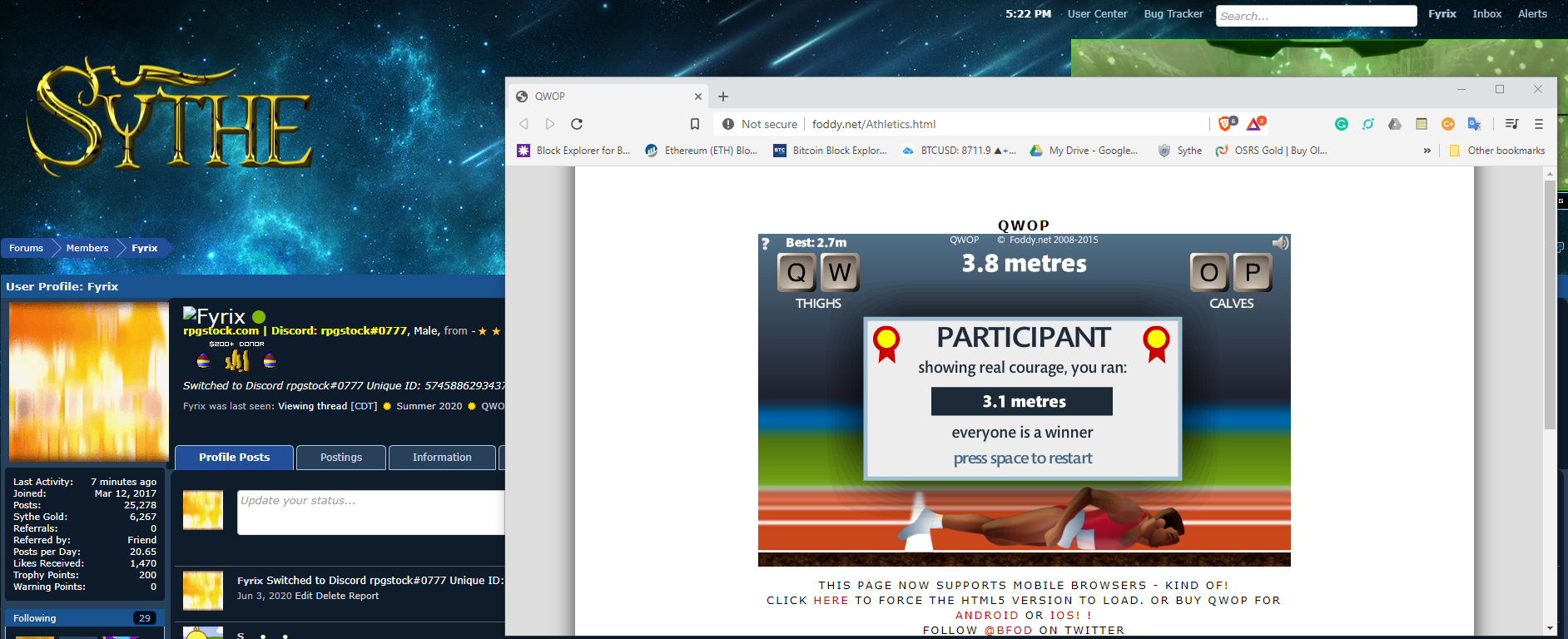Bookmark this page with bookmark icon

click(x=695, y=124)
